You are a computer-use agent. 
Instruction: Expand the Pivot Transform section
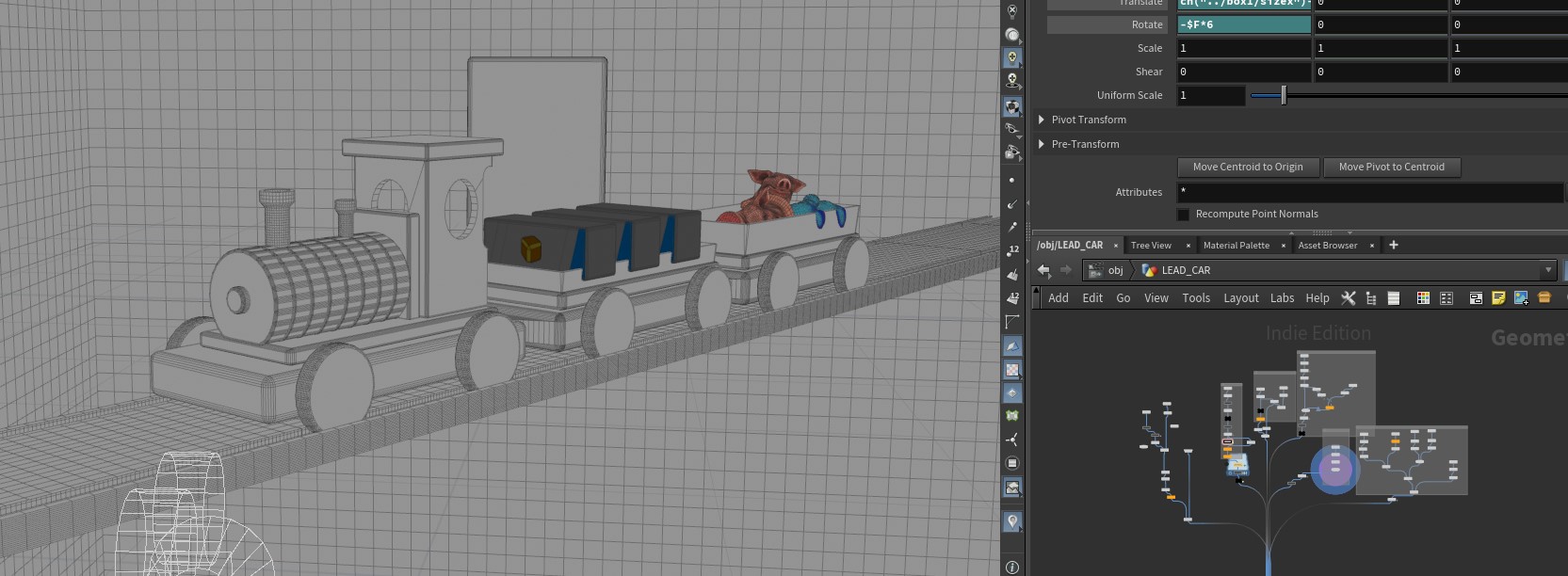click(1042, 120)
